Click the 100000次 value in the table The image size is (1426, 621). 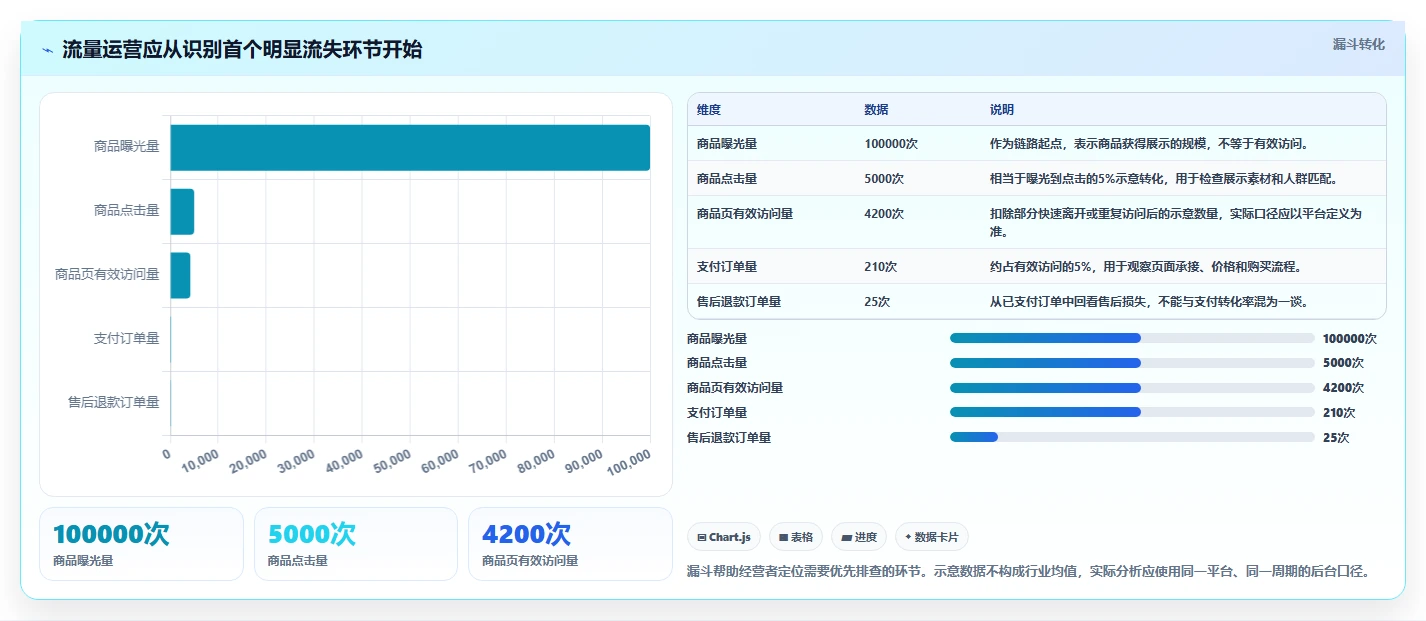coord(892,144)
